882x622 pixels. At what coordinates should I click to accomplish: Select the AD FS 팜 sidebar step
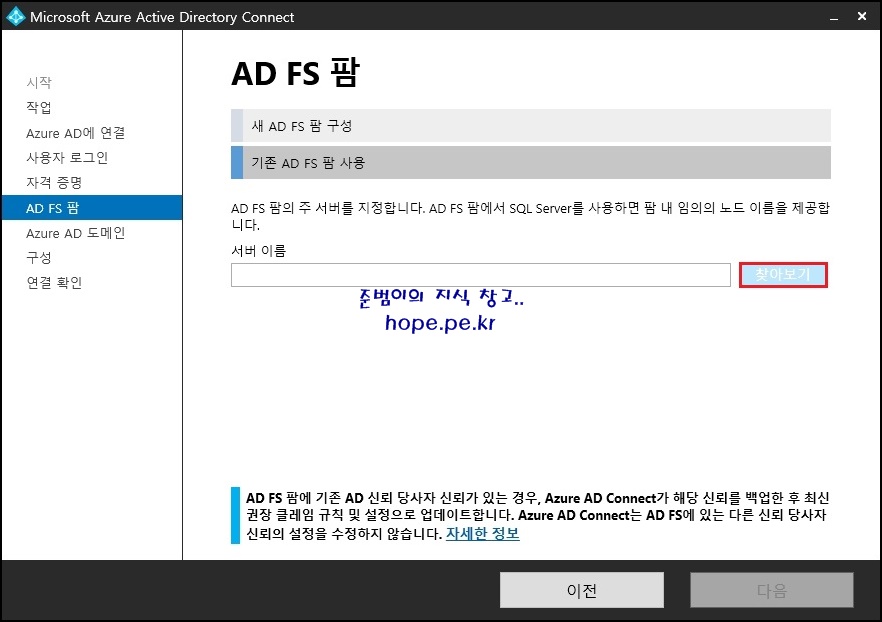click(x=92, y=208)
